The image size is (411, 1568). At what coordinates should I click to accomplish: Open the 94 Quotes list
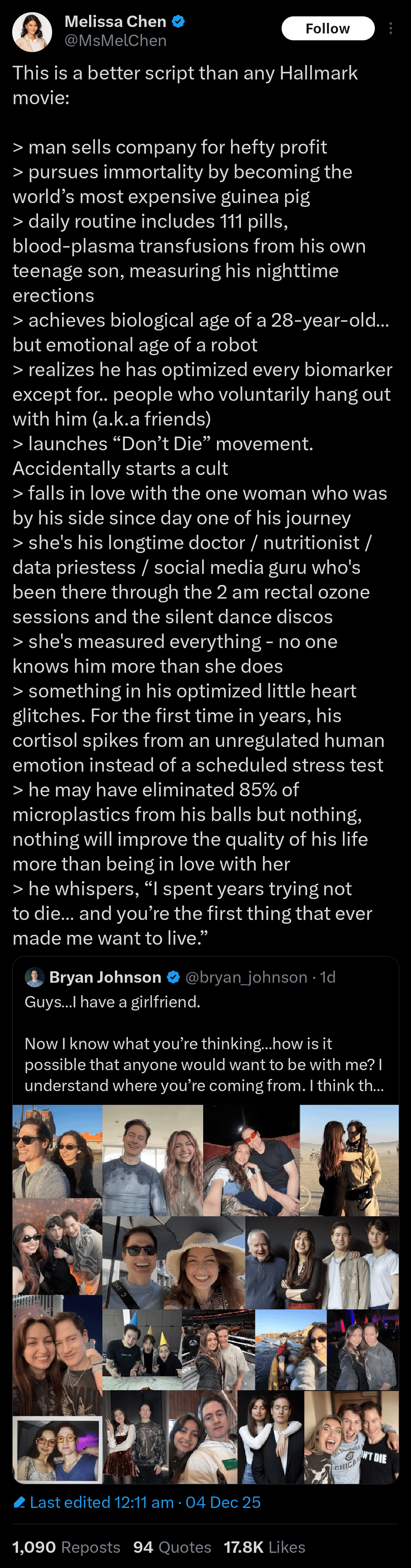pyautogui.click(x=172, y=1547)
